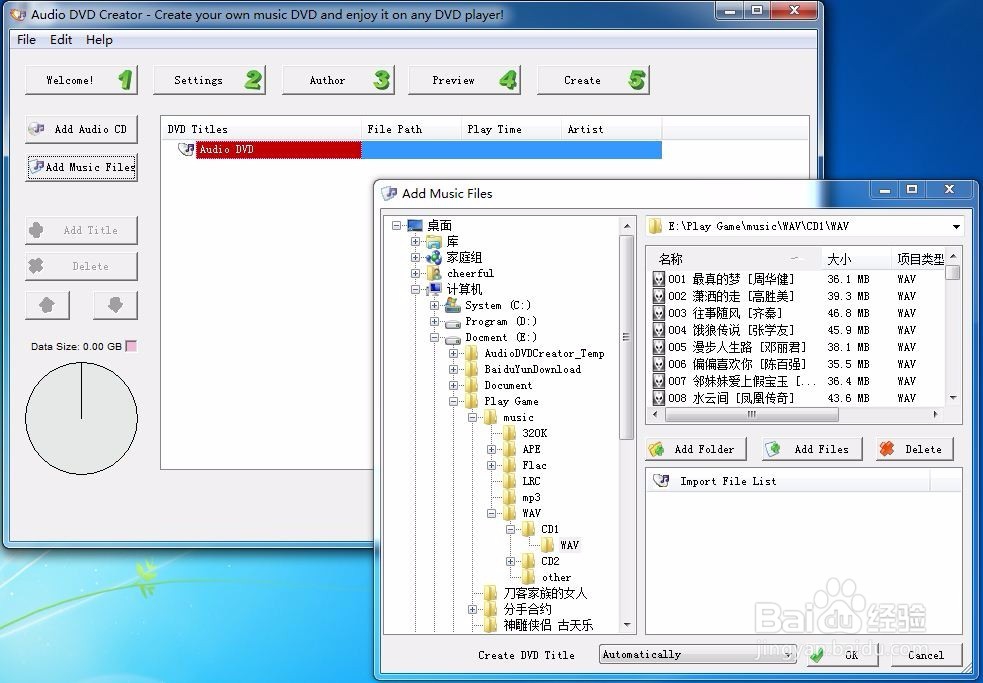
Task: Expand the AudioDVDCreator_Temp folder node
Action: pyautogui.click(x=453, y=354)
